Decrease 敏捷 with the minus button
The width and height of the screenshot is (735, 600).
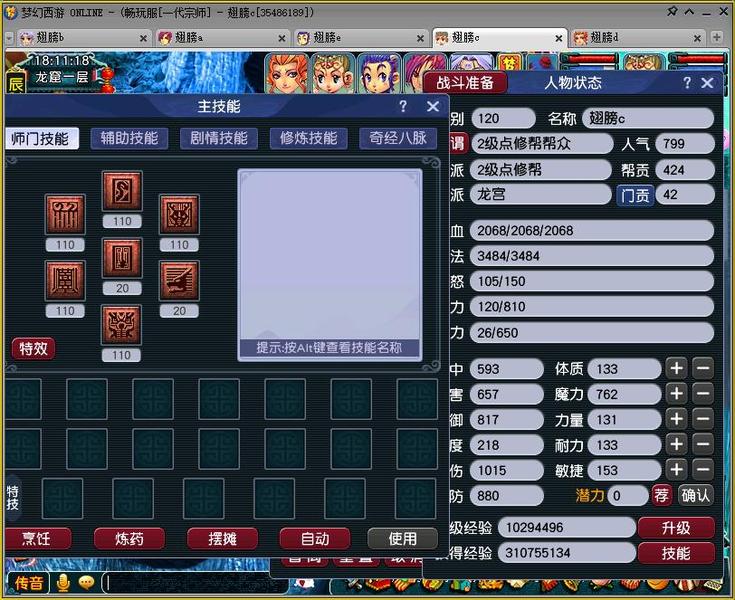tap(703, 470)
